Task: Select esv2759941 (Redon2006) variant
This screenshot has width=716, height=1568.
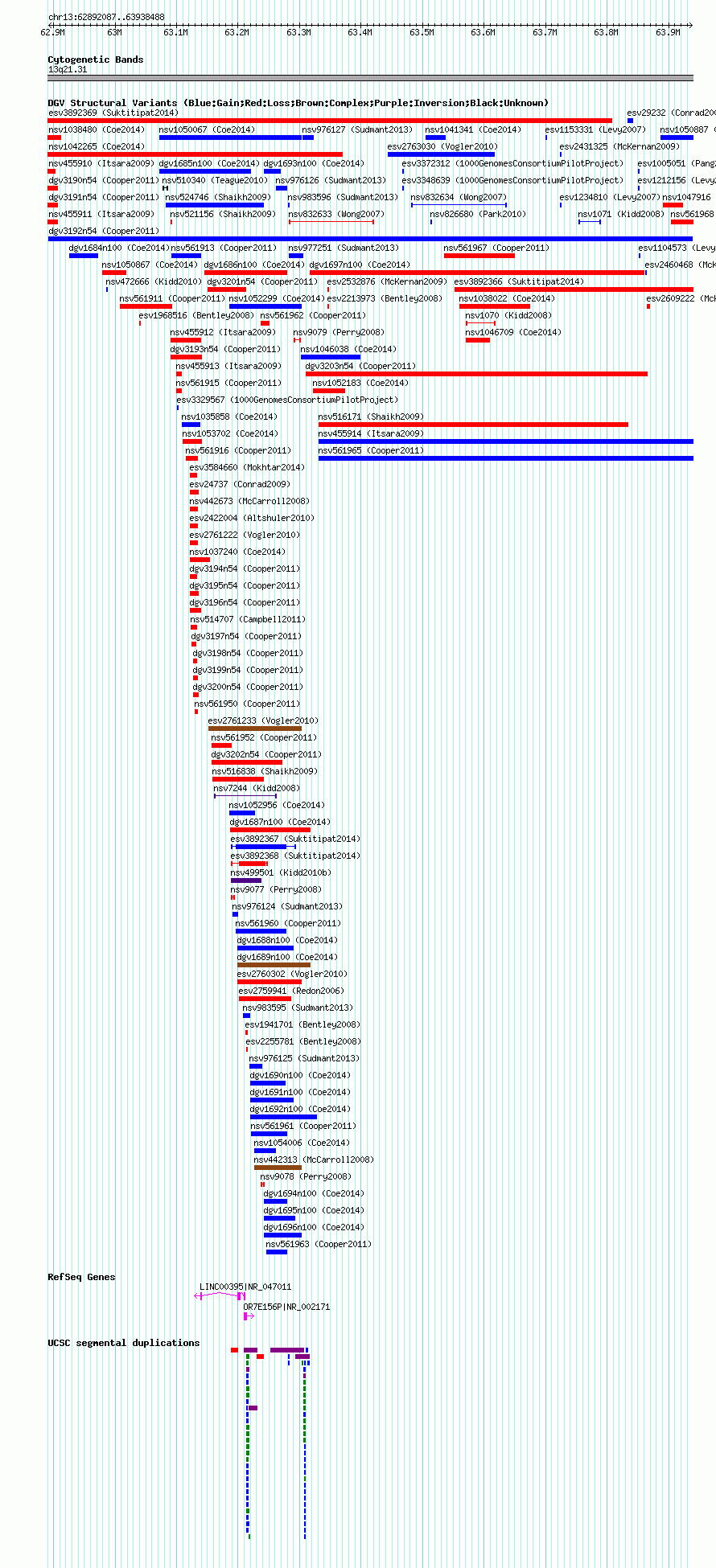Action: [x=265, y=999]
